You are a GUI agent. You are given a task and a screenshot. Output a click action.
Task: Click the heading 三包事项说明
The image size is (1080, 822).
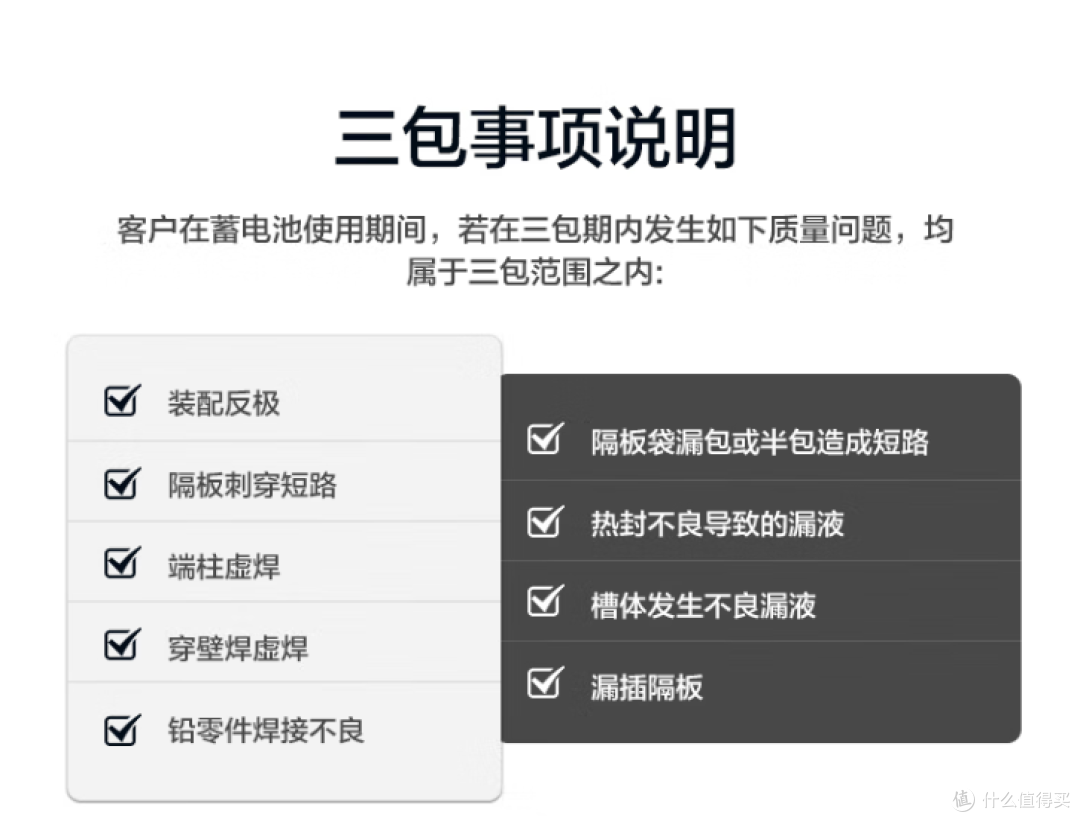coord(536,138)
